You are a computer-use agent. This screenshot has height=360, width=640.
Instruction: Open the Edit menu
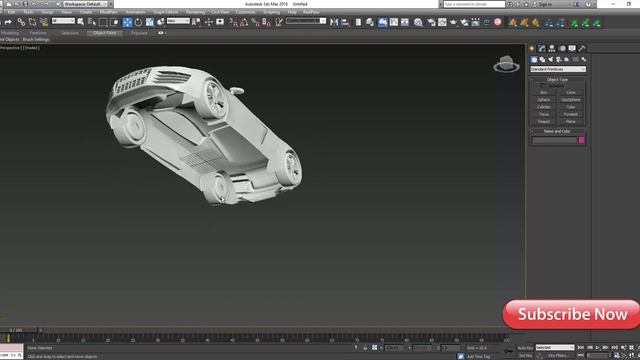pos(11,12)
